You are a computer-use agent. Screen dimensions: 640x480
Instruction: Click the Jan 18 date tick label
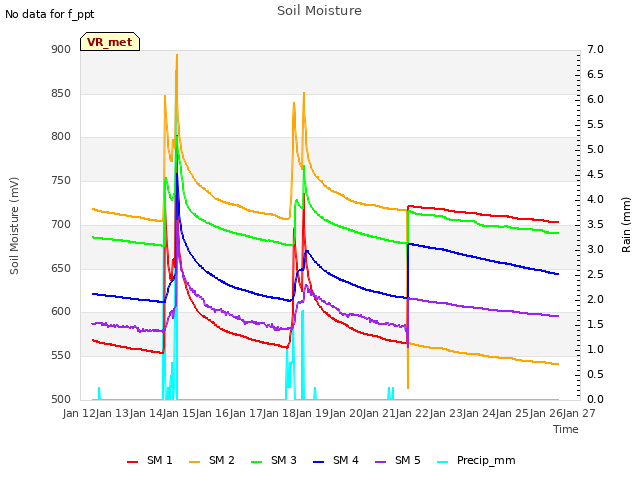click(x=279, y=414)
